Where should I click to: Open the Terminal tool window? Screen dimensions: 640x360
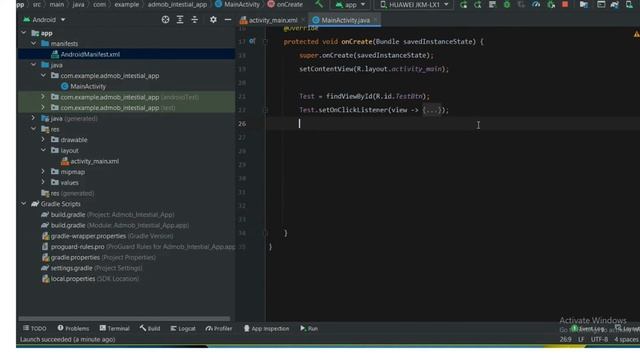pyautogui.click(x=114, y=328)
